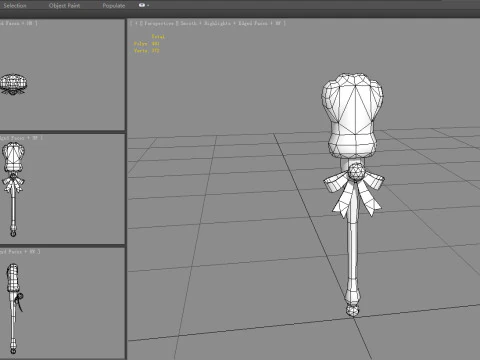Screen dimensions: 480x360
Task: Select the mace head mesh in perspective
Action: 353,115
